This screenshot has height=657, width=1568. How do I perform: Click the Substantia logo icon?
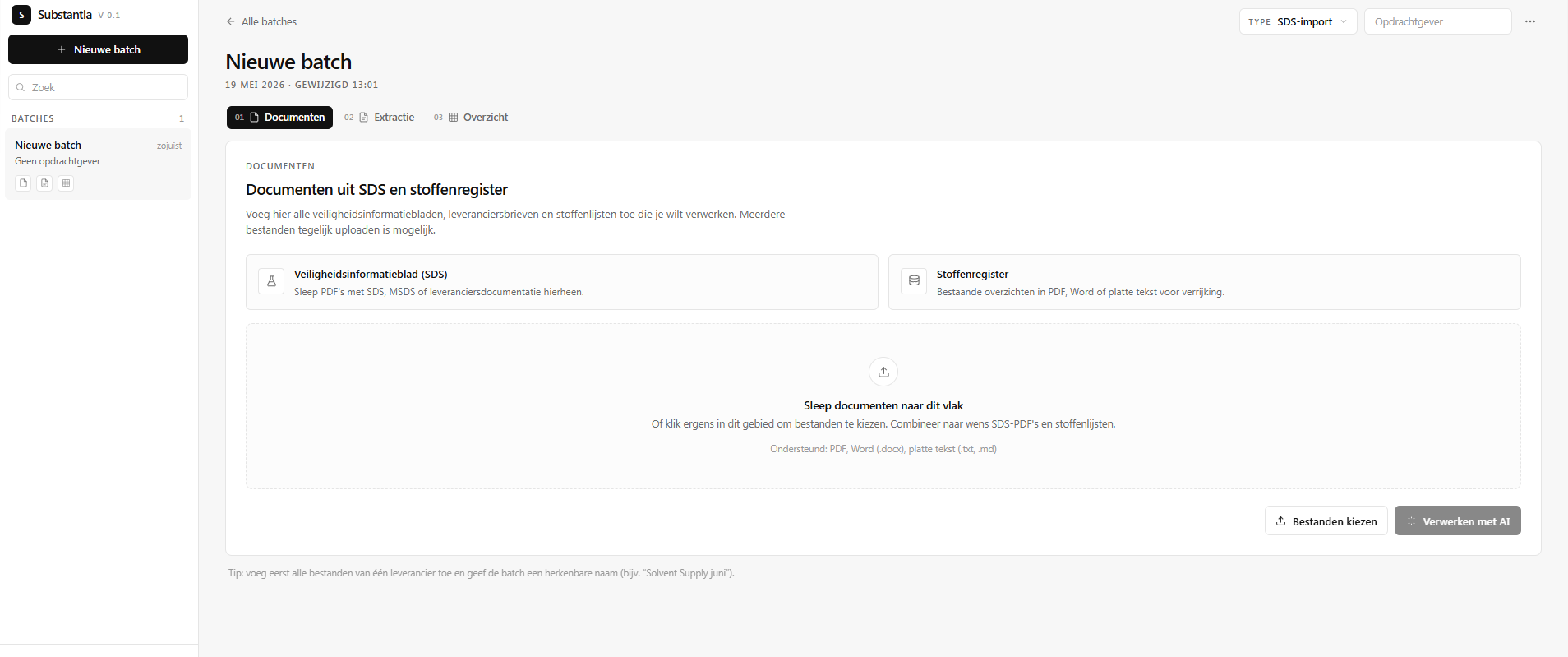[21, 15]
